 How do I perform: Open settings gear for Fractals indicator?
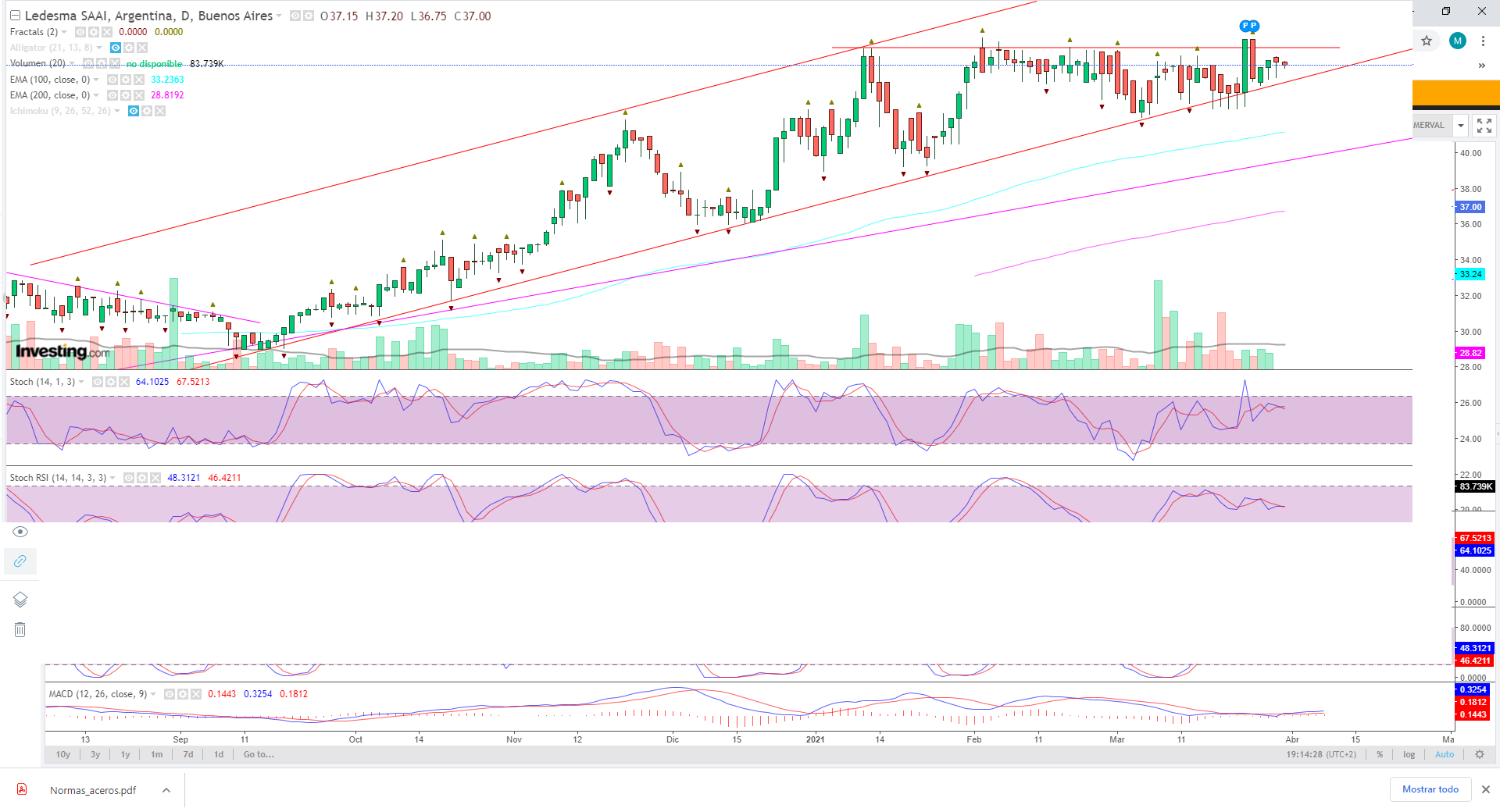point(94,32)
